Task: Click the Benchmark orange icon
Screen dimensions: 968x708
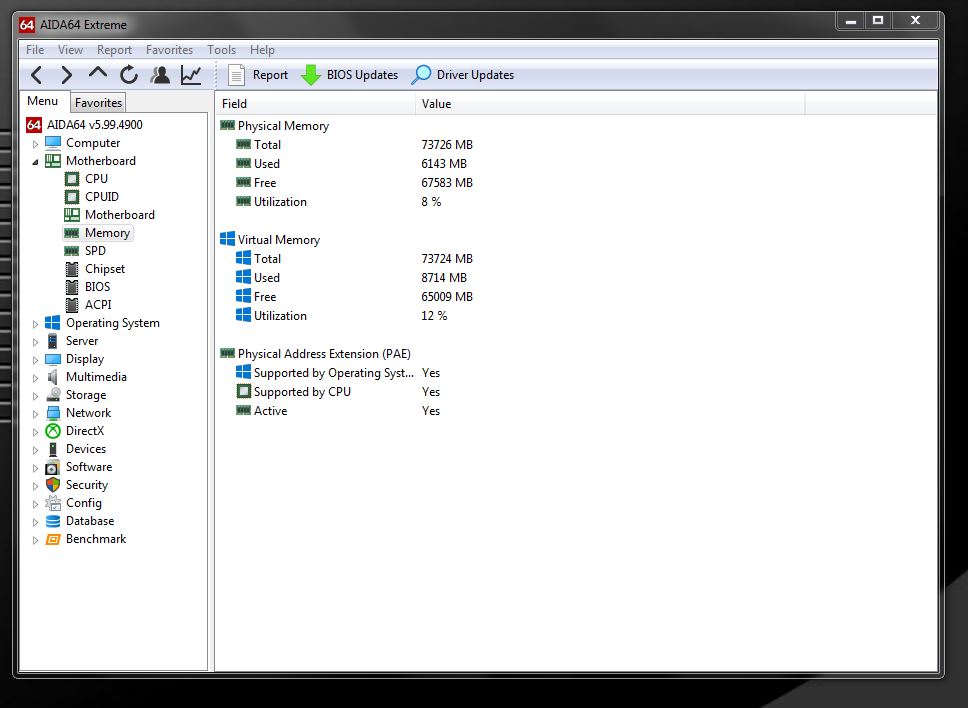Action: [53, 539]
